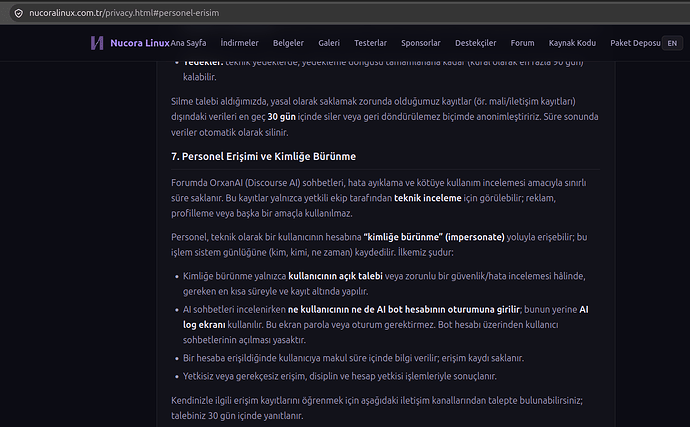Click the bold text 'log ekranı'
The image size is (690, 427).
click(204, 325)
